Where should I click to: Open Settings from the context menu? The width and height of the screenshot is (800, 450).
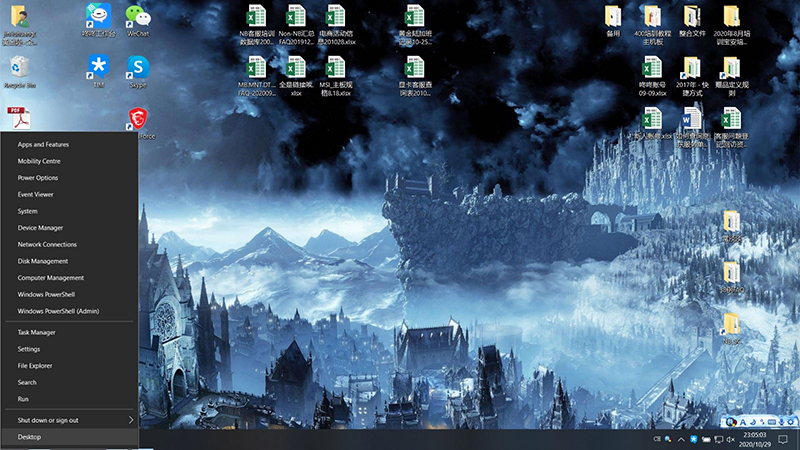coord(29,349)
